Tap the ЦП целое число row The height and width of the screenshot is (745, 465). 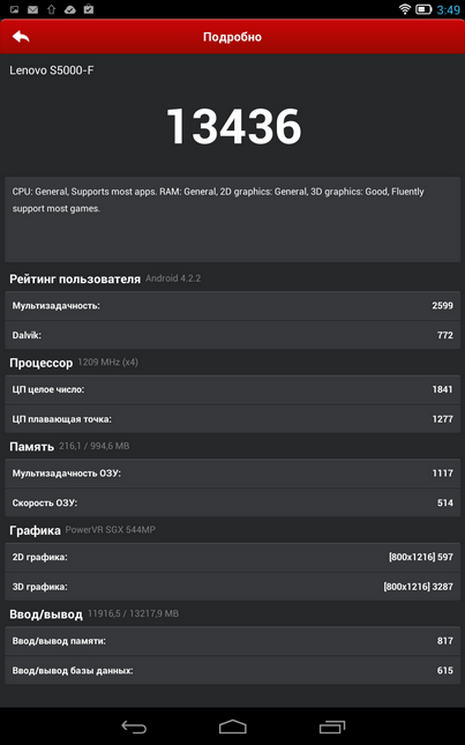point(232,390)
